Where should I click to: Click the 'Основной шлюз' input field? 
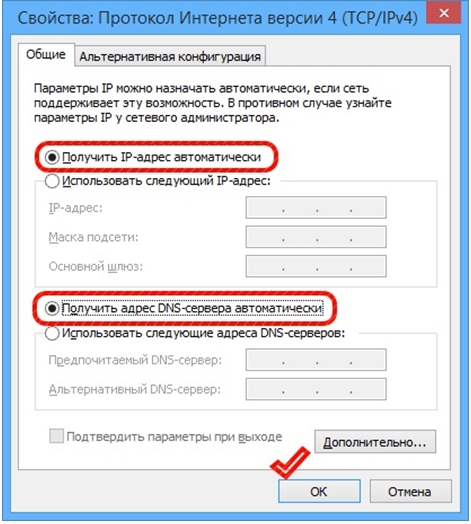pyautogui.click(x=316, y=266)
